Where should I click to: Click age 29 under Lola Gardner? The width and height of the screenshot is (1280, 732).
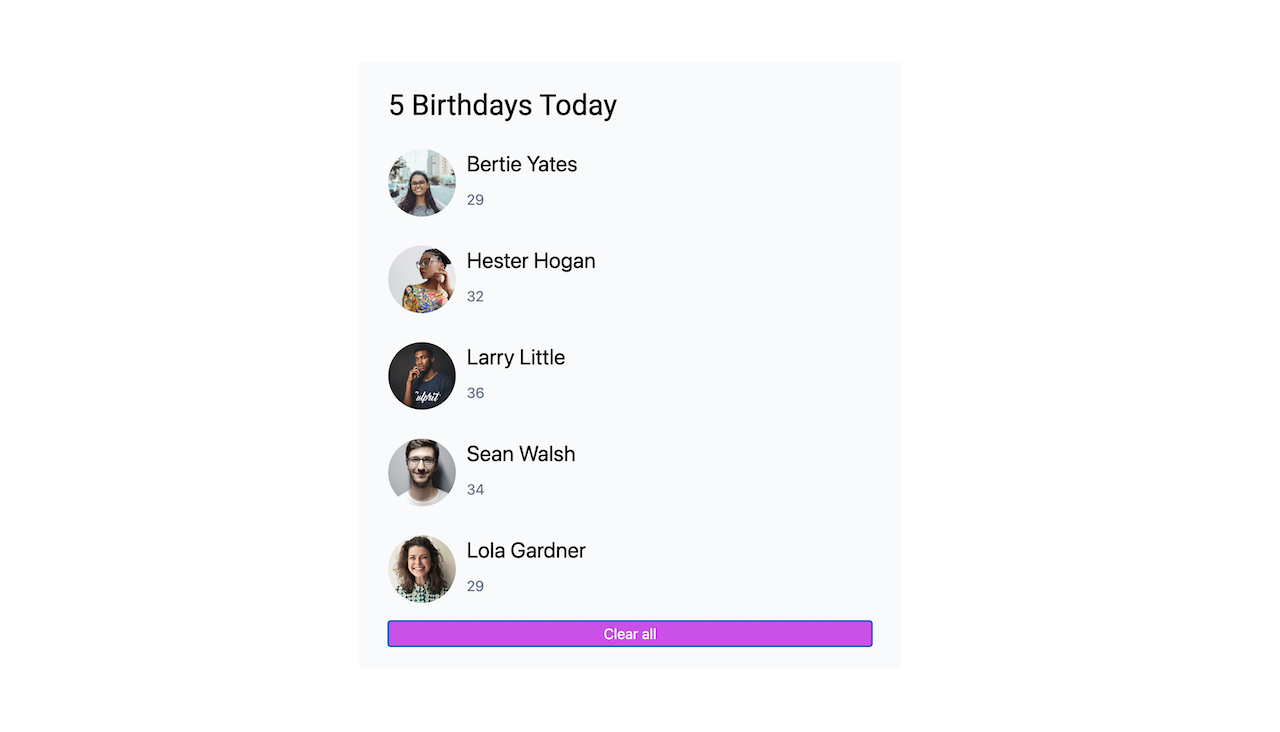[x=475, y=586]
